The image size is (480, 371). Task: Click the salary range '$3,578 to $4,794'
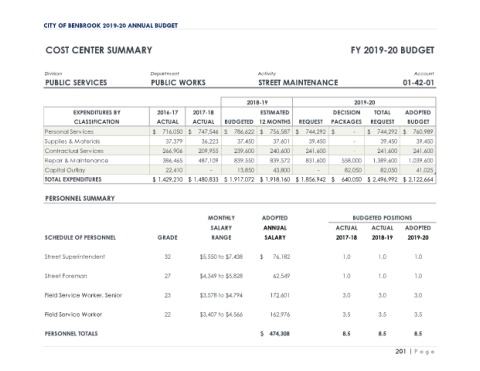click(x=221, y=295)
